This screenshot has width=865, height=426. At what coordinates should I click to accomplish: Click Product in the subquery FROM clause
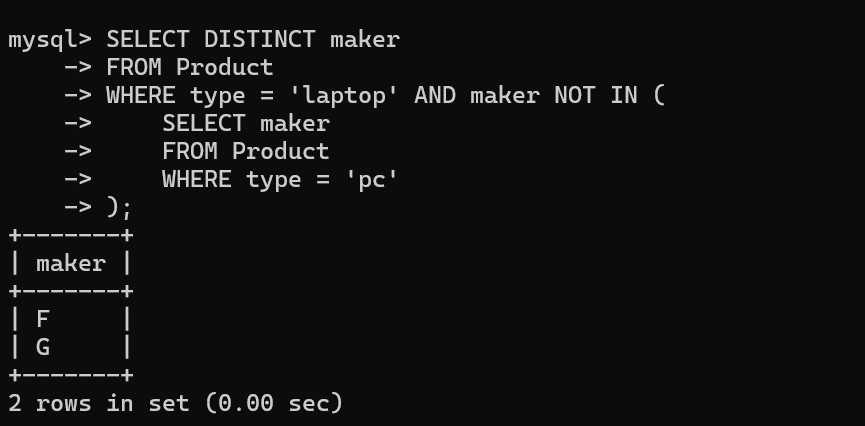tap(280, 152)
